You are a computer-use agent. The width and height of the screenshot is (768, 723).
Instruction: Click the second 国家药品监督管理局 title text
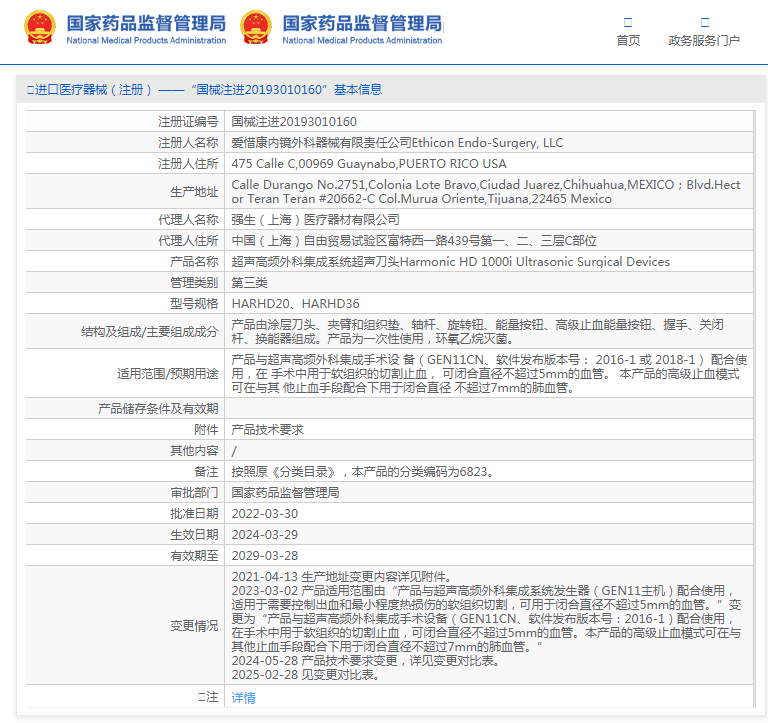tap(362, 23)
